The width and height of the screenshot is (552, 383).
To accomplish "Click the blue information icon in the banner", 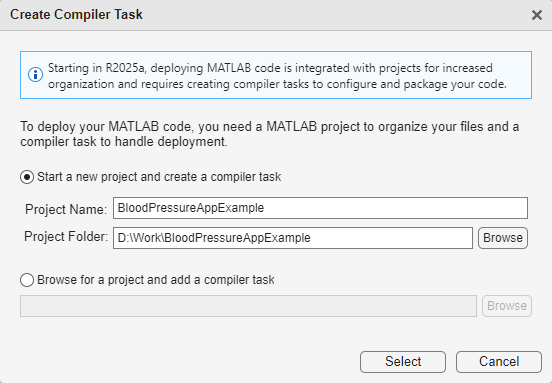I will [x=35, y=75].
